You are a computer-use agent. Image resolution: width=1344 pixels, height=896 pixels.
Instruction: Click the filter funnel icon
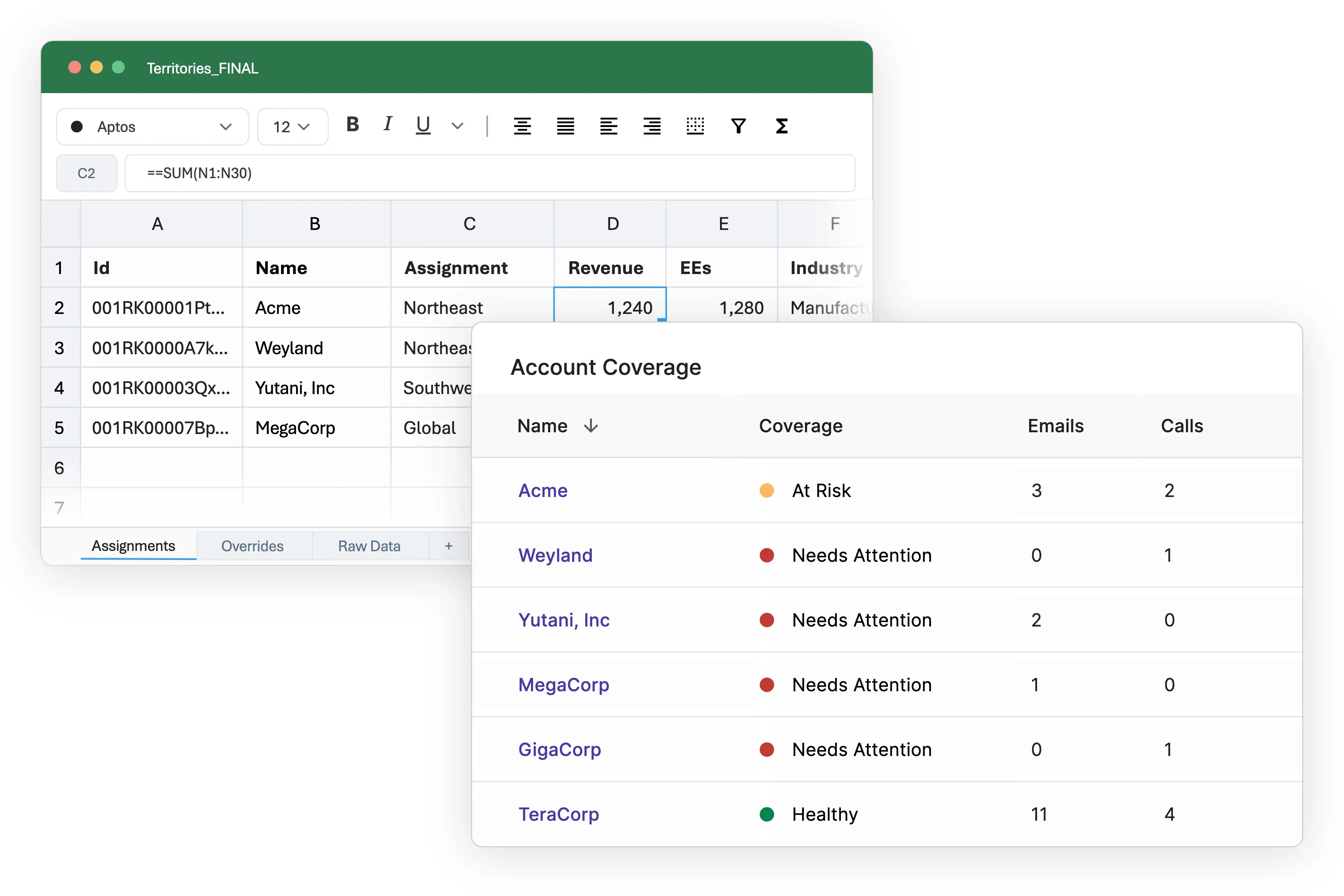tap(738, 126)
